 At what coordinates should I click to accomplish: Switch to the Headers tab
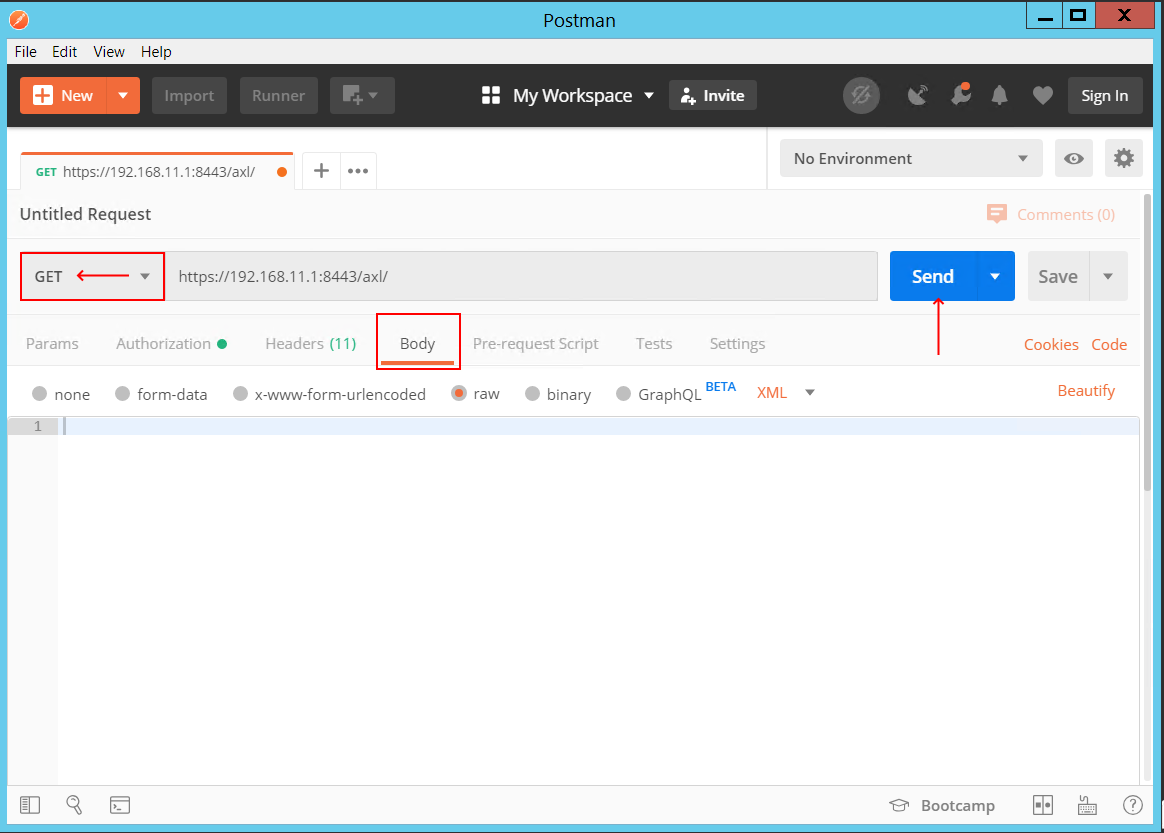pos(310,343)
